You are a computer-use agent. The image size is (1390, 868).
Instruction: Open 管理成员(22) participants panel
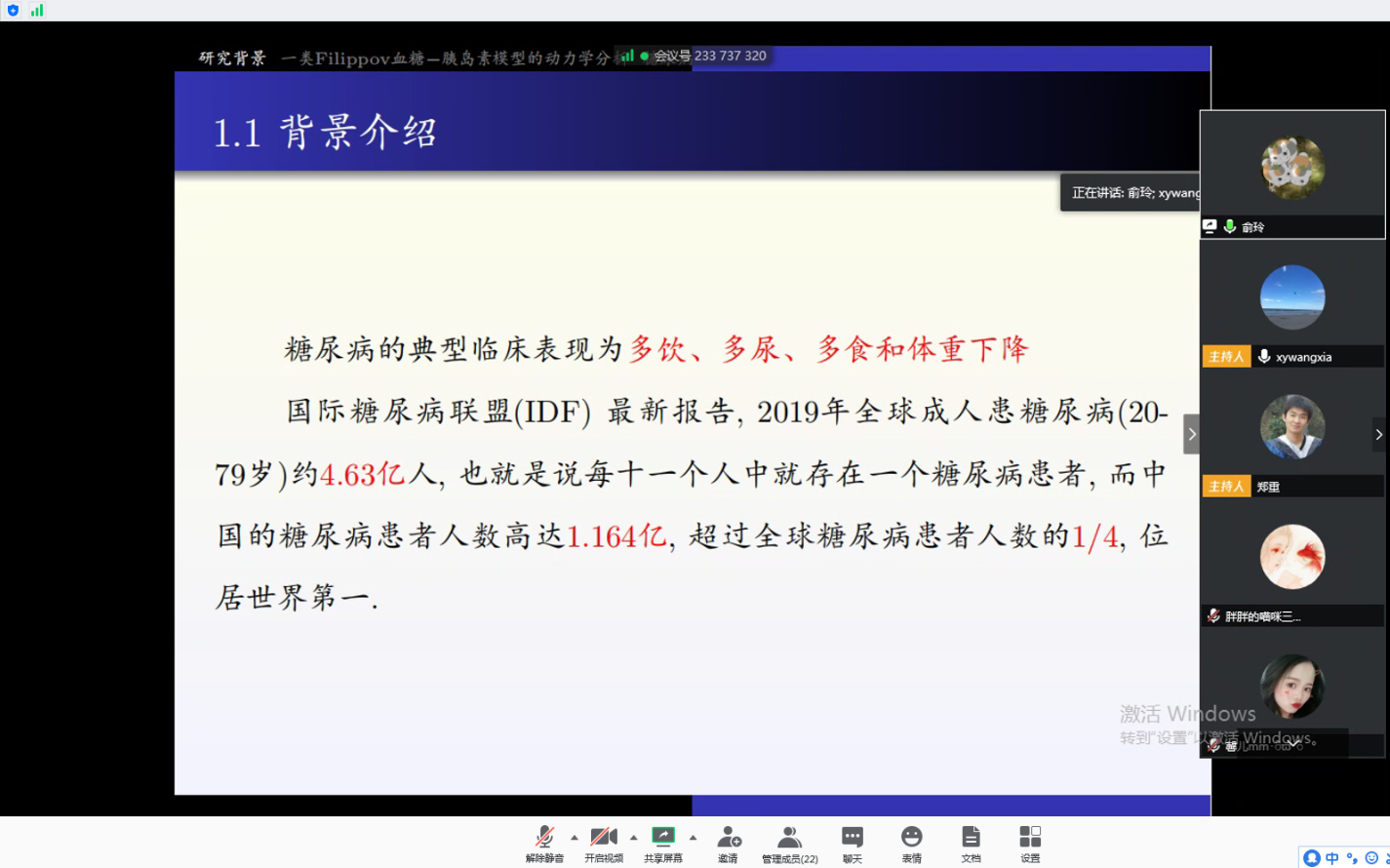coord(789,838)
